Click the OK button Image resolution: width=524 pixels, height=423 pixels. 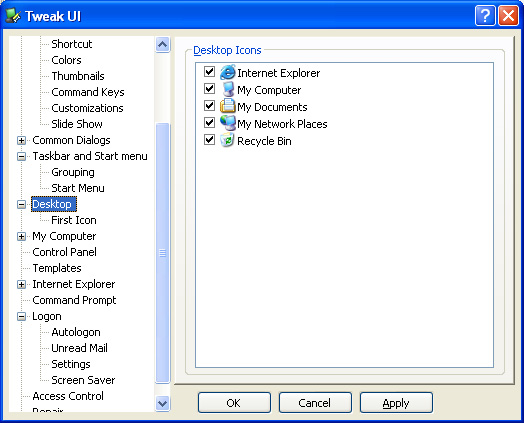coord(234,403)
